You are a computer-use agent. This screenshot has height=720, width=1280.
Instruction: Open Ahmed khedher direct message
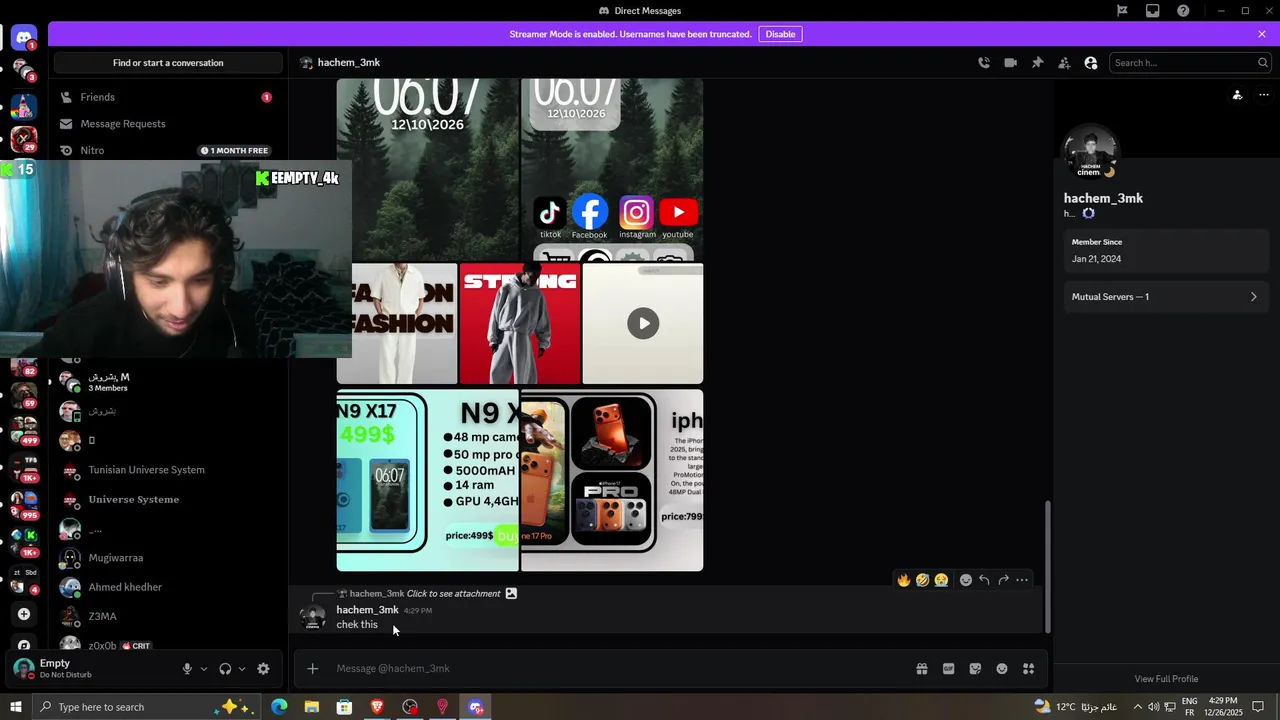click(166, 587)
